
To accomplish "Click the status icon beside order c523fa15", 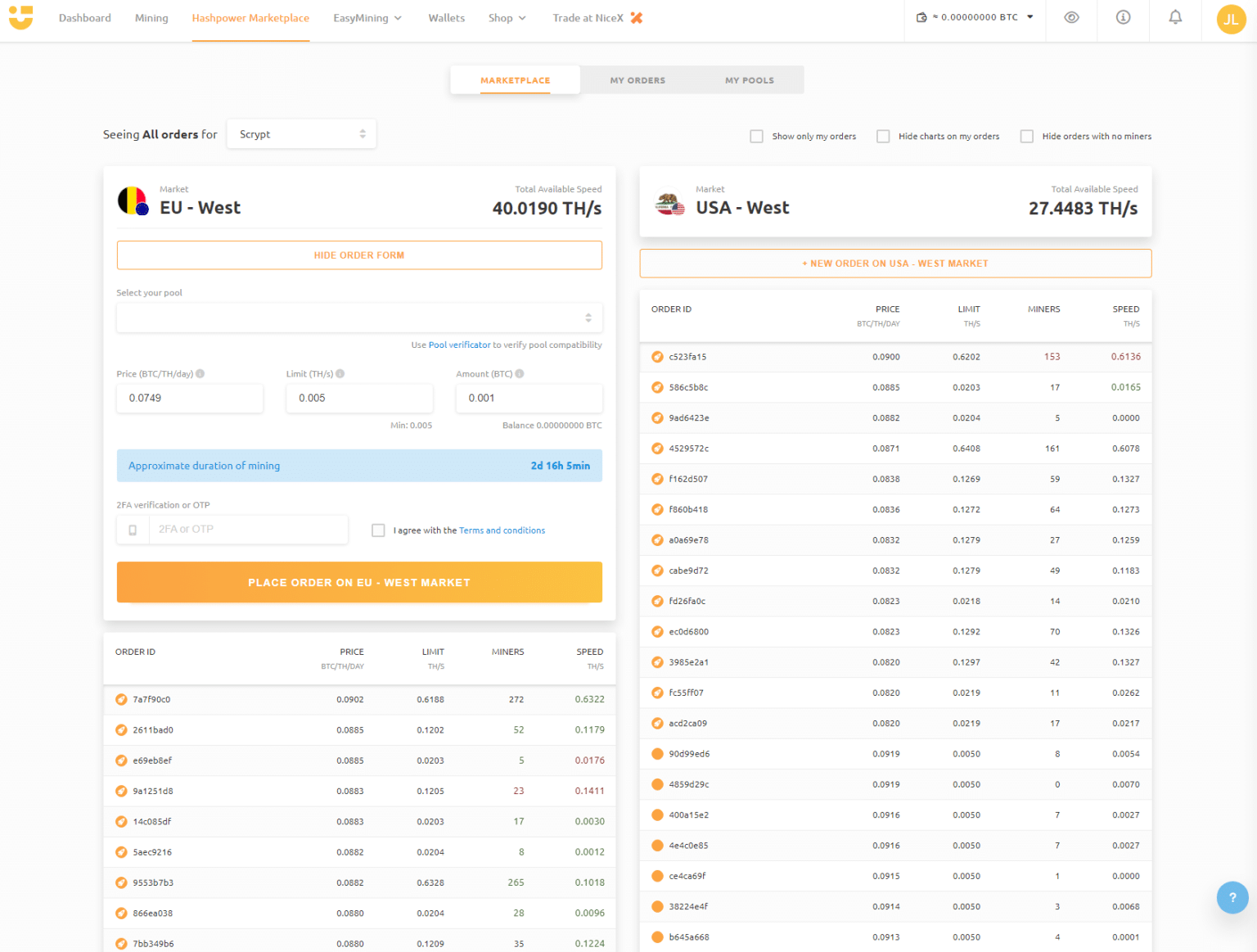I will click(657, 356).
